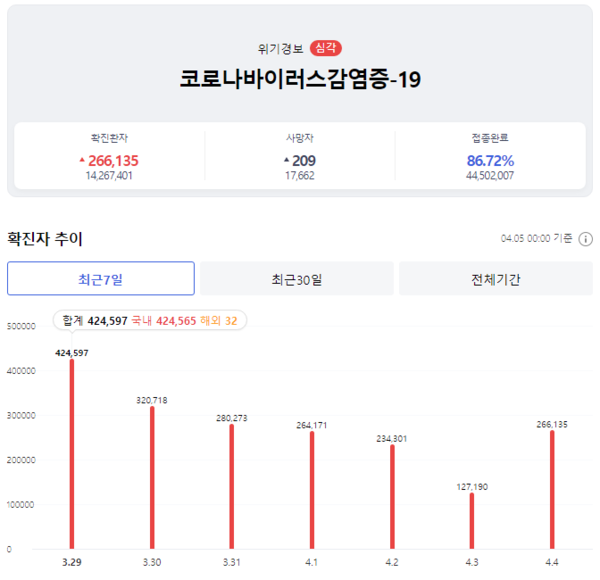Click the 127,190 bar label
This screenshot has height=580, width=600.
pyautogui.click(x=472, y=487)
